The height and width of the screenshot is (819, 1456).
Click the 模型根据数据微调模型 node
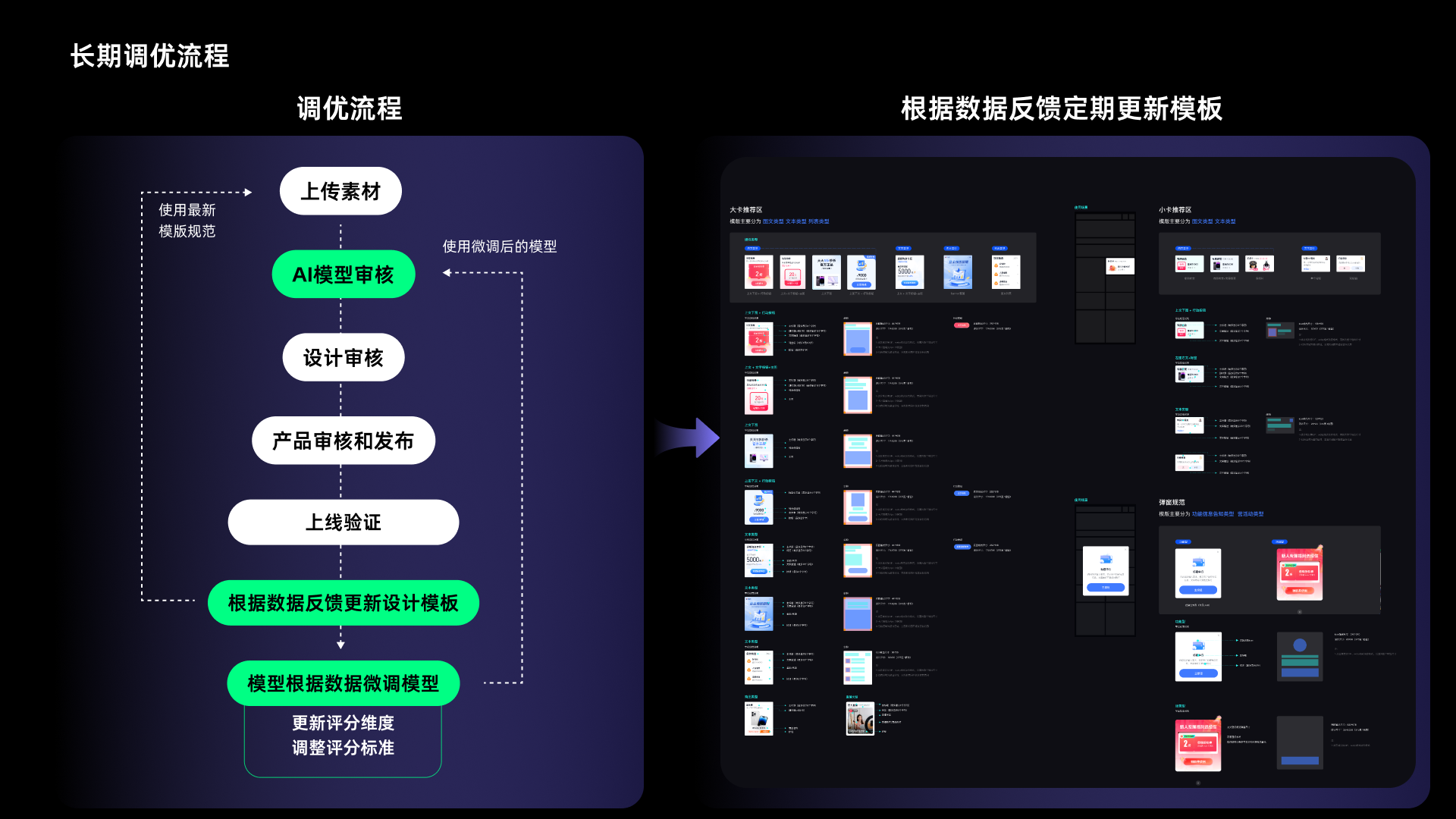pos(343,683)
